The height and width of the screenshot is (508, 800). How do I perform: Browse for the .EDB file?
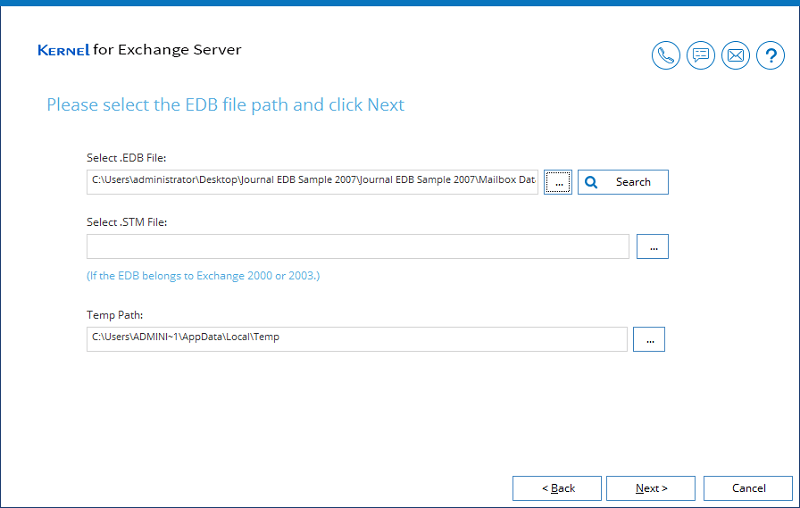click(558, 182)
